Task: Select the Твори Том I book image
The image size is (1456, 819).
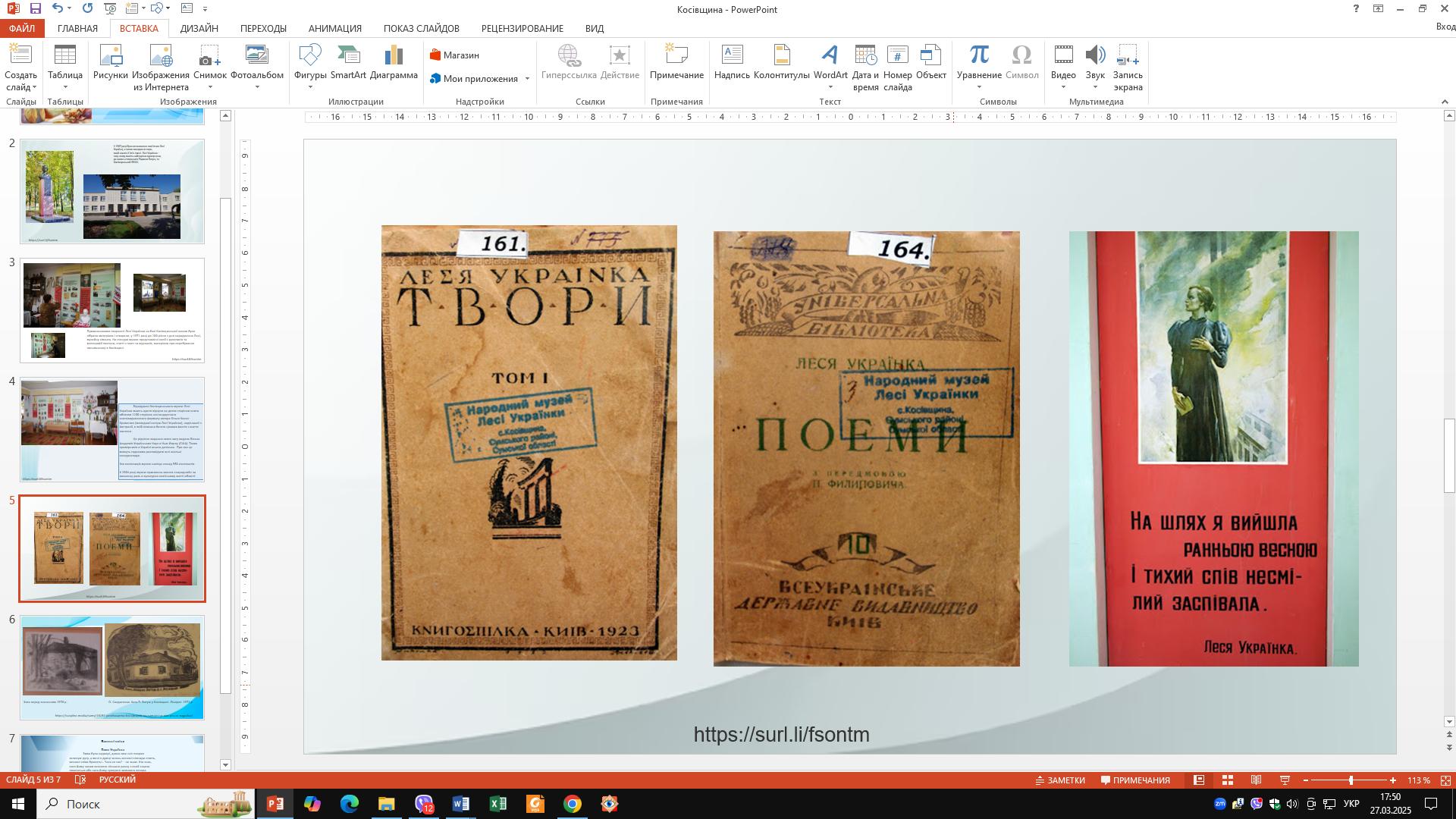Action: pos(529,443)
